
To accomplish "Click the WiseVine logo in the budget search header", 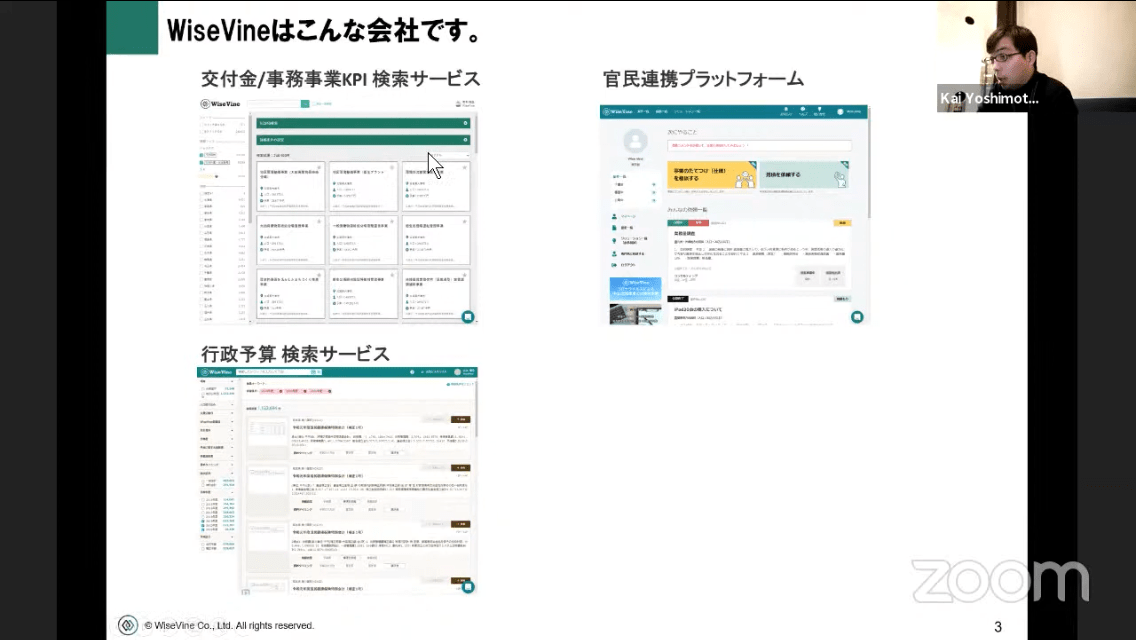I will (x=216, y=372).
